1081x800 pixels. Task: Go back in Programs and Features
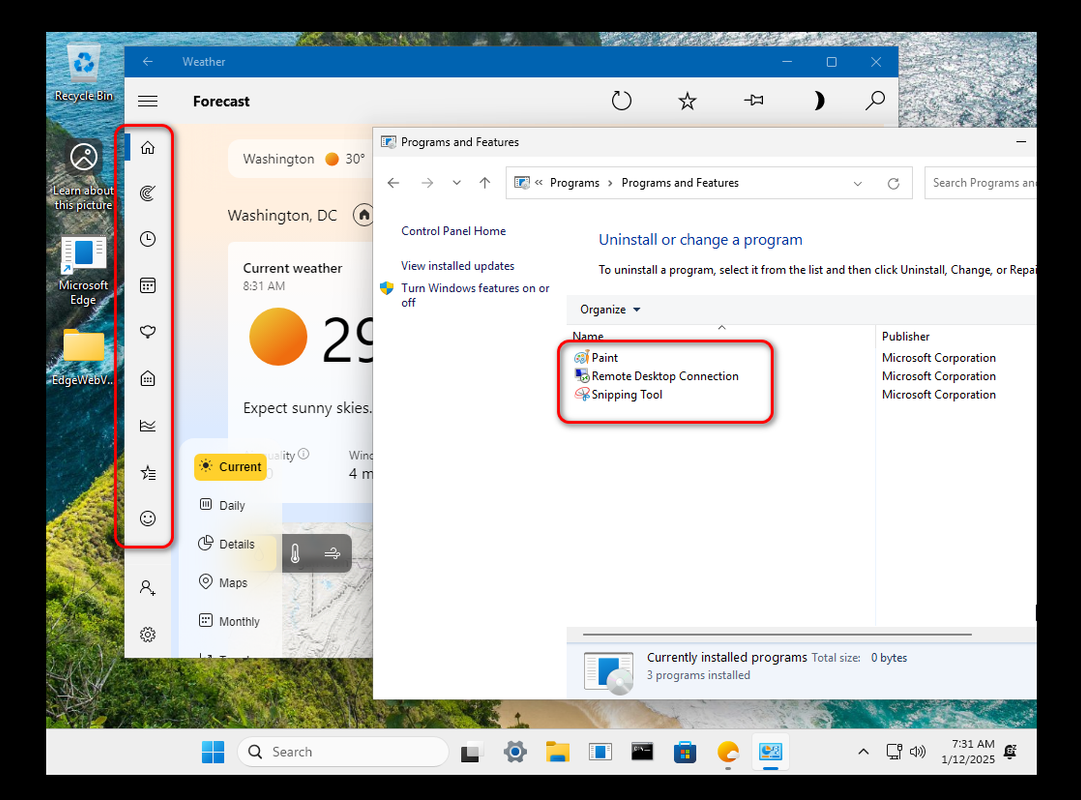[393, 183]
